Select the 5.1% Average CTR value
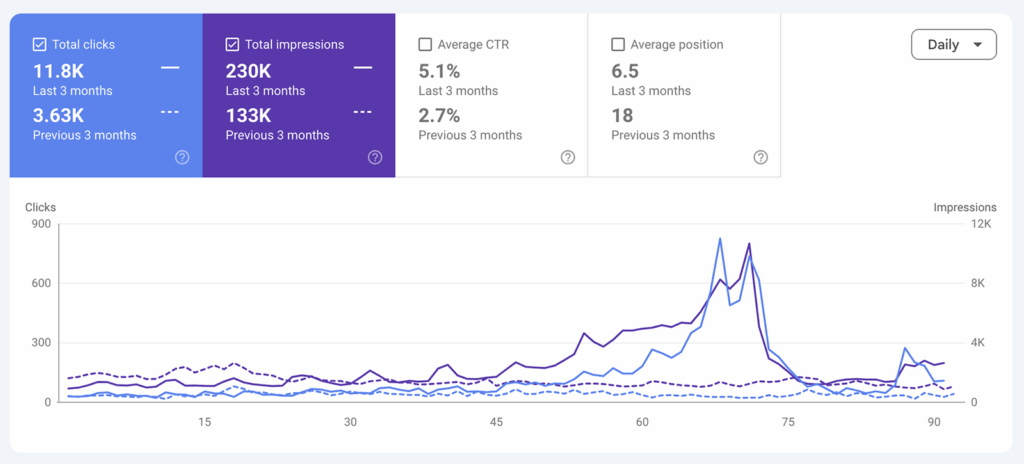The height and width of the screenshot is (464, 1024). coord(439,71)
